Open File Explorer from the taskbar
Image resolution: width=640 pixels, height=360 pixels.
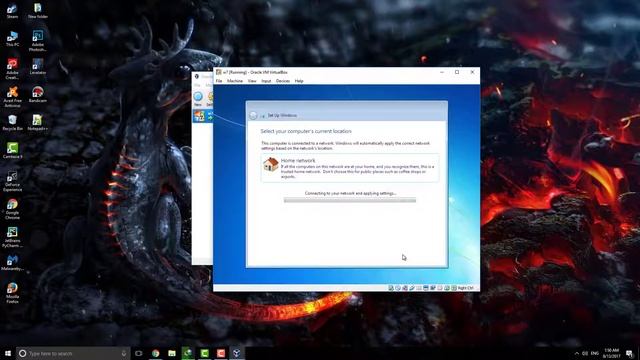172,353
